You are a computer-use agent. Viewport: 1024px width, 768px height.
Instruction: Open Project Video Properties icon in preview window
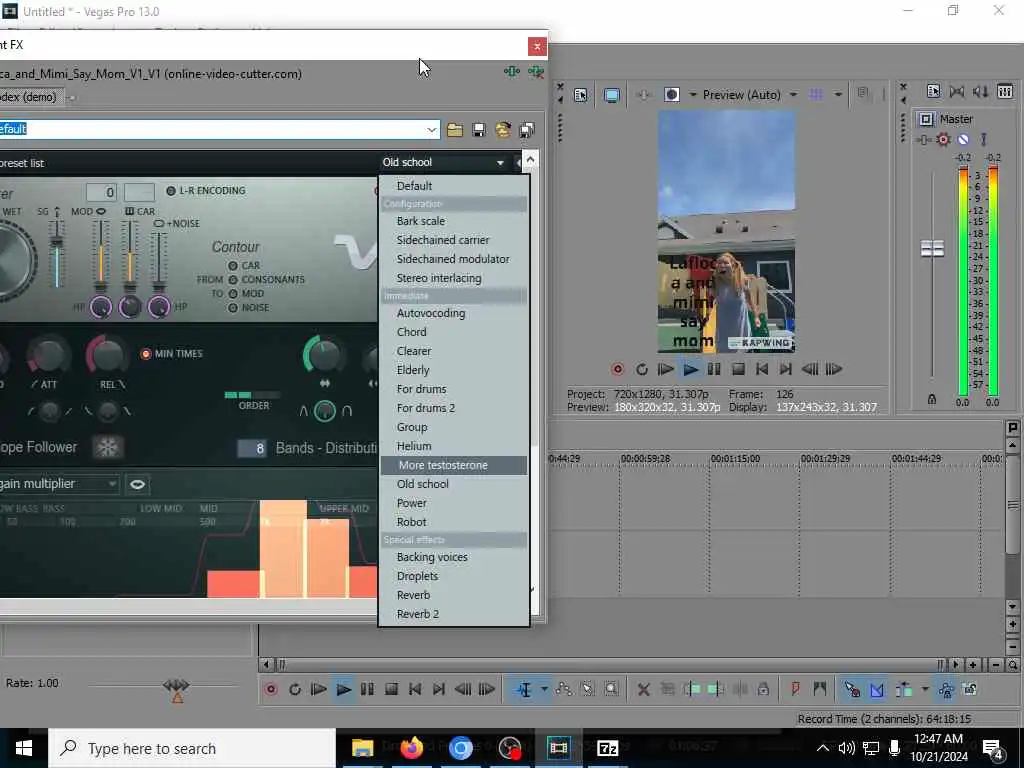tap(581, 95)
